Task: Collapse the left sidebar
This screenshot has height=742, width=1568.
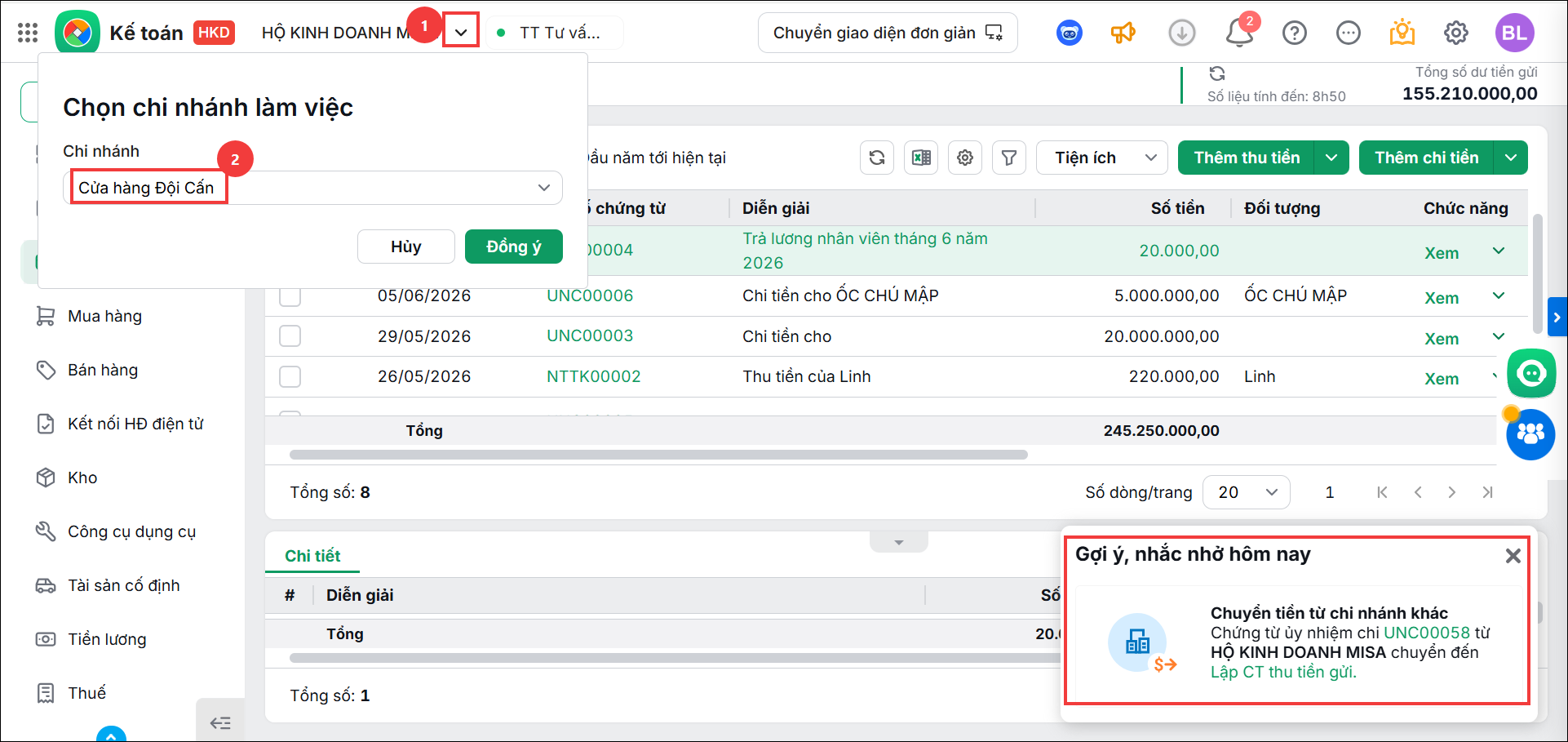Action: (x=220, y=722)
